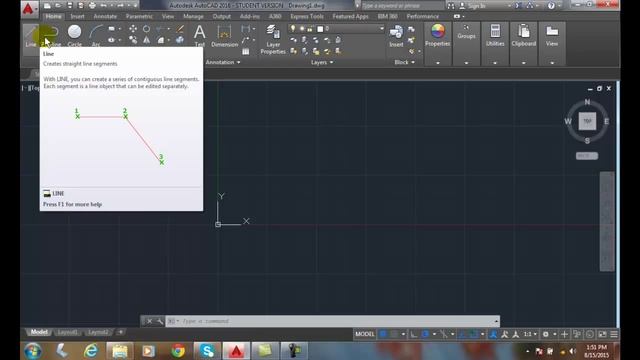Click the WCS label below ViewCube
The width and height of the screenshot is (640, 360).
coord(587,156)
